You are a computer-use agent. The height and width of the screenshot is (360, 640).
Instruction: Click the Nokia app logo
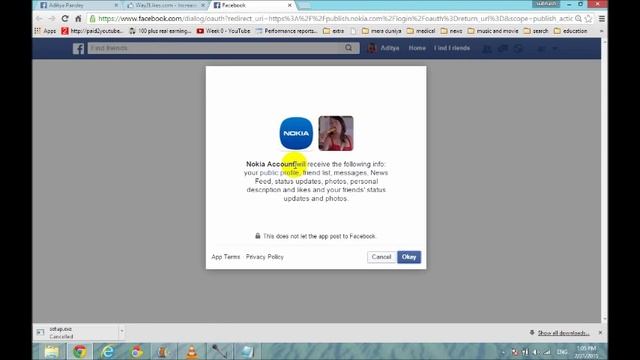pos(296,133)
